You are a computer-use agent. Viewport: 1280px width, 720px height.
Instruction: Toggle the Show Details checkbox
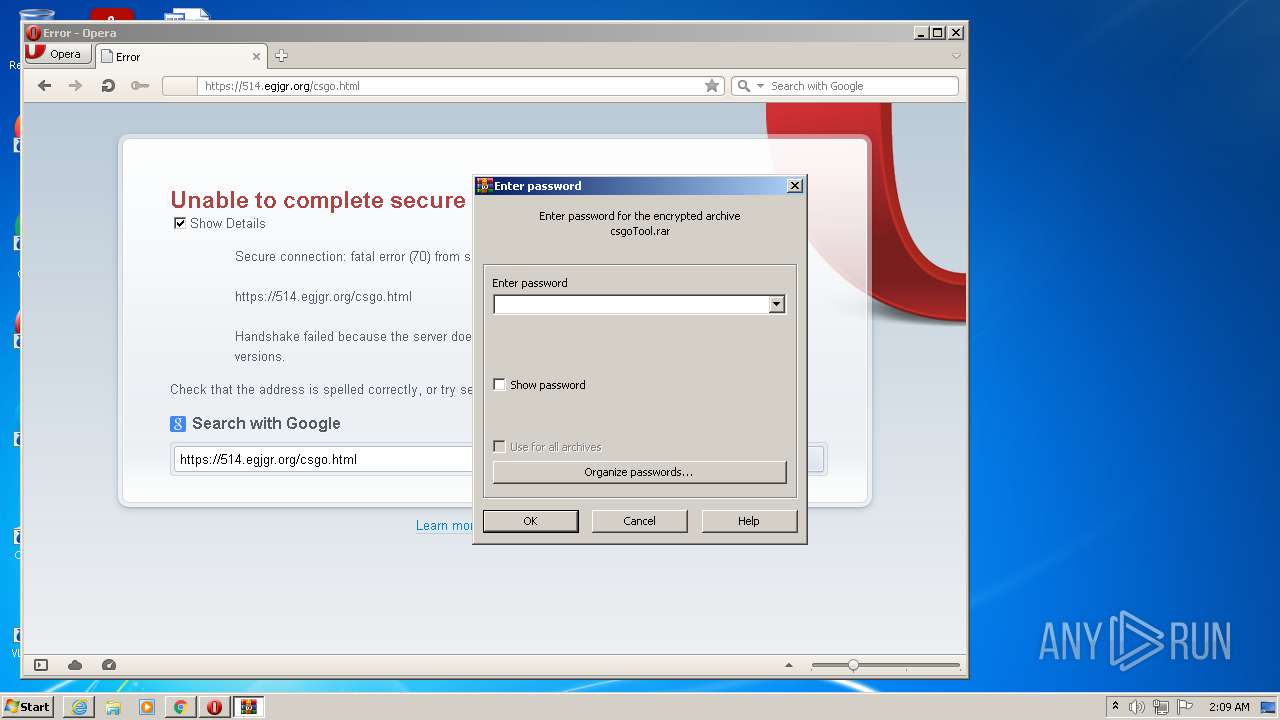click(180, 223)
